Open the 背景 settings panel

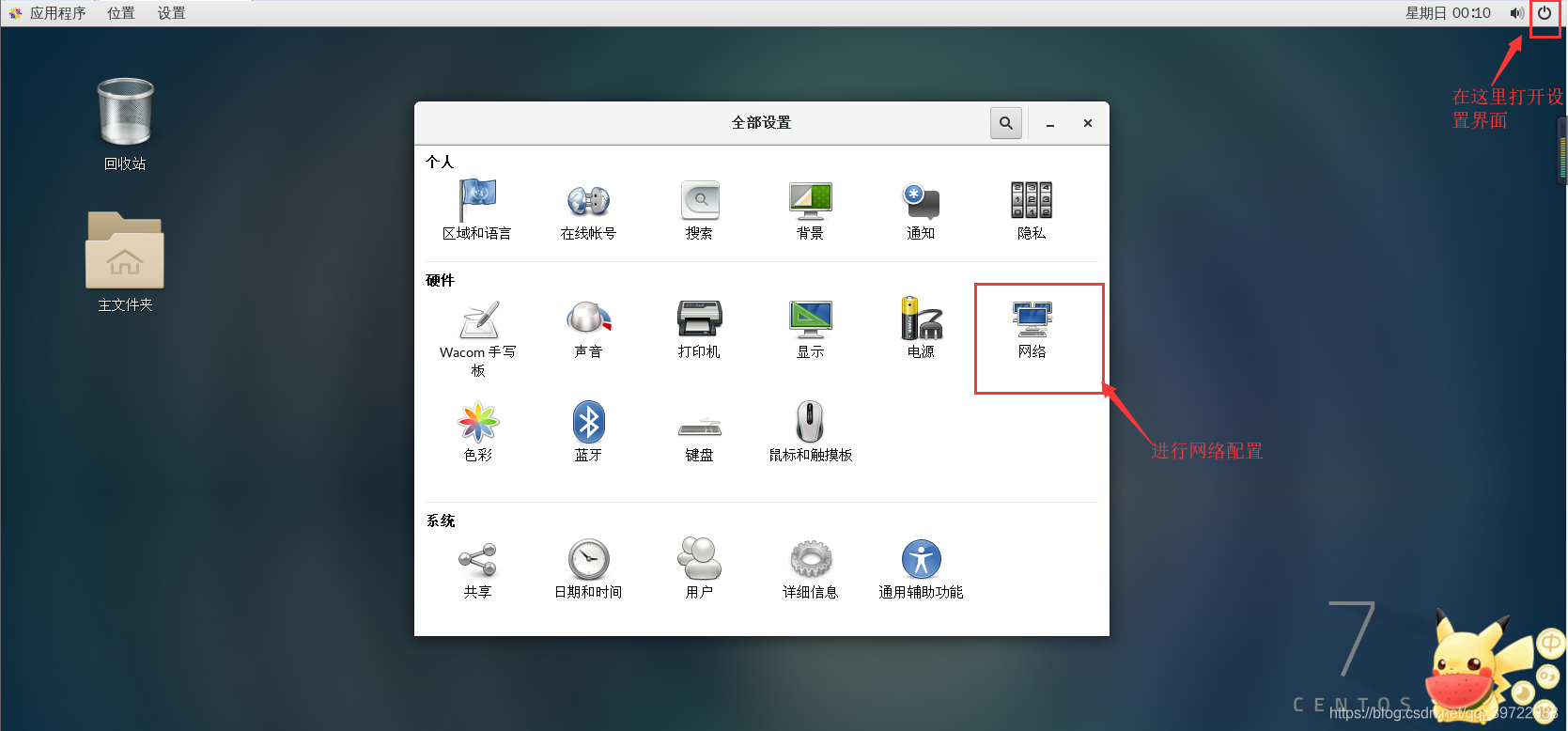point(810,210)
